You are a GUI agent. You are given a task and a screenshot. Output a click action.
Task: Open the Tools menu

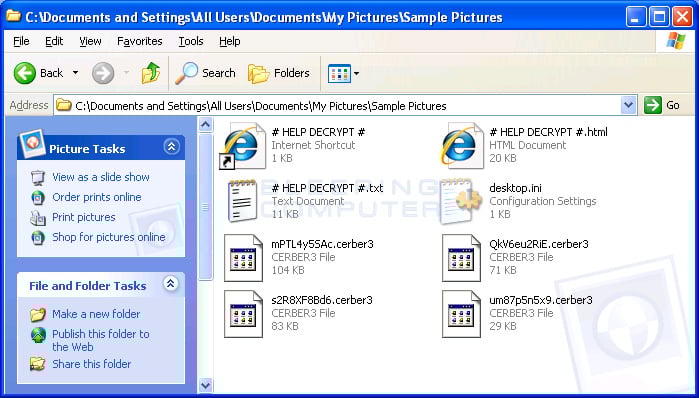191,41
